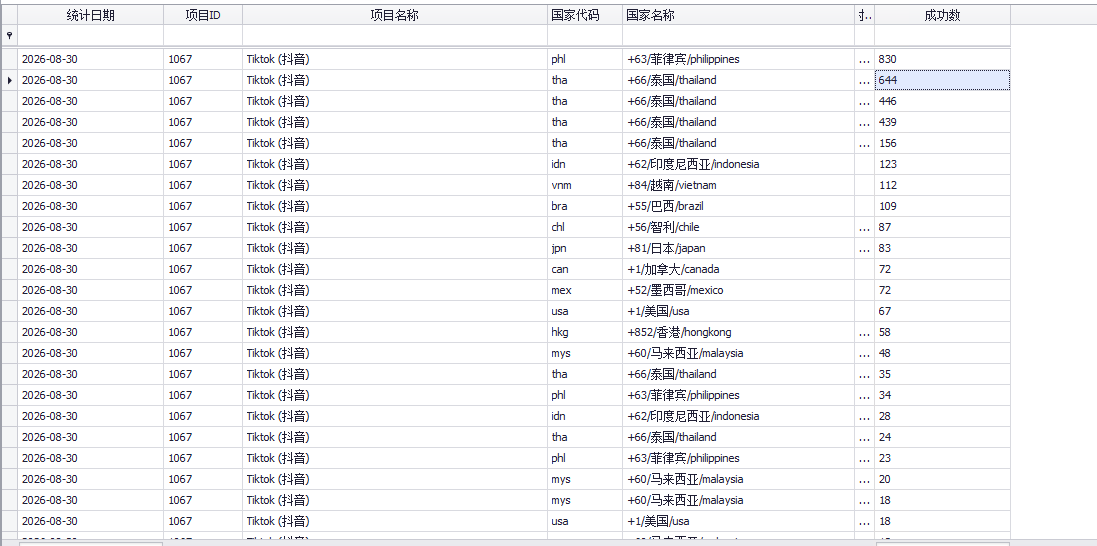The width and height of the screenshot is (1097, 546).
Task: Sort by the 项目名称 column header
Action: 395,15
